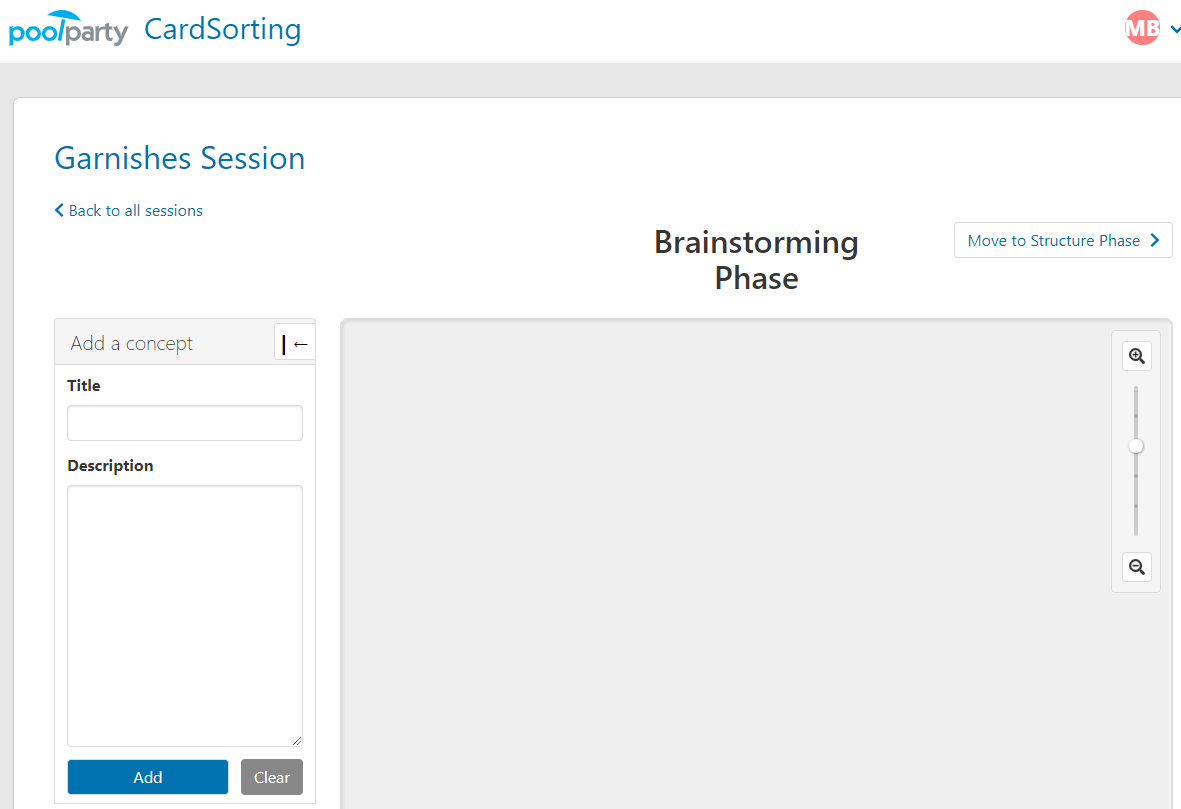Click the Move to Structure Phase button

click(1063, 240)
